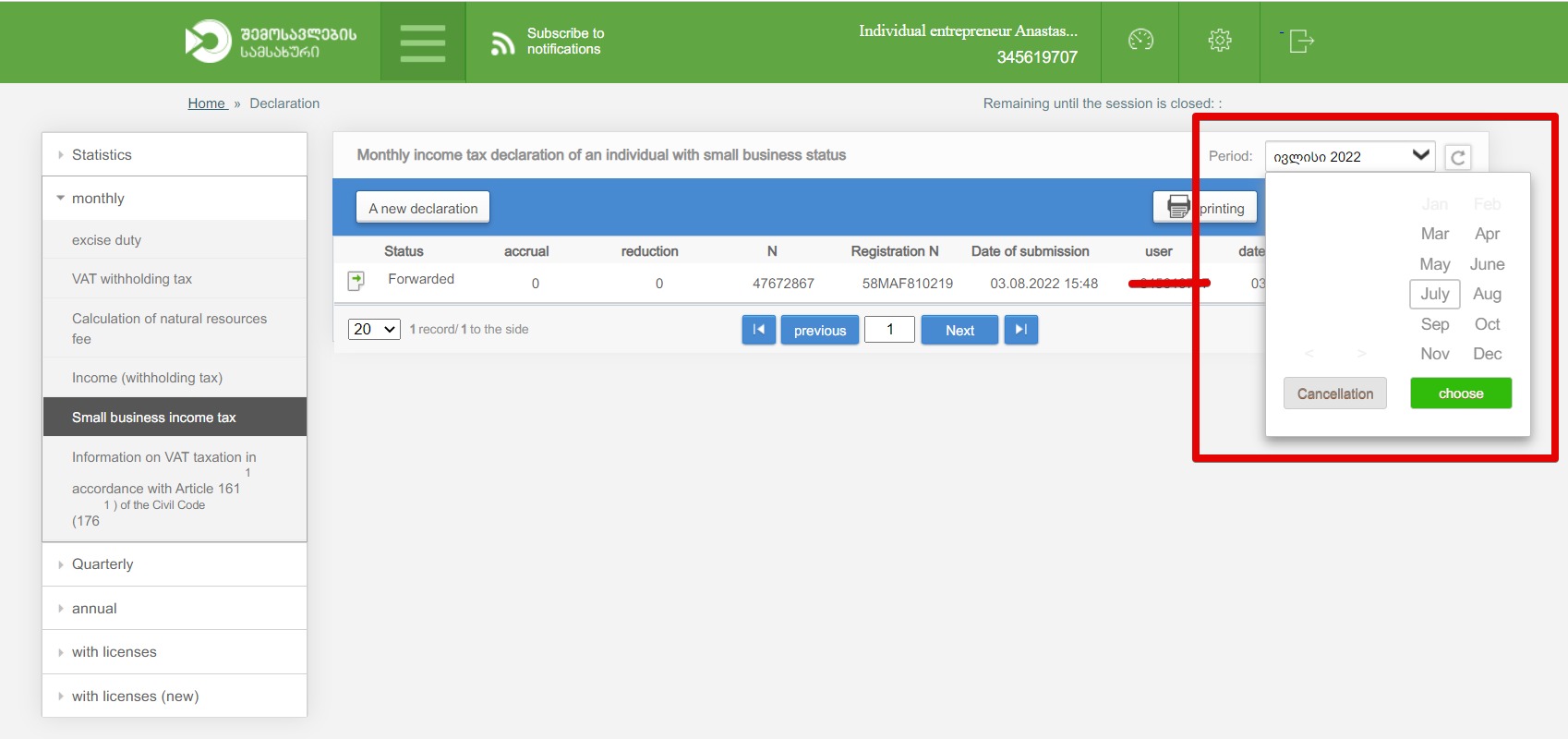
Task: Confirm month with the green choose button
Action: (x=1461, y=394)
